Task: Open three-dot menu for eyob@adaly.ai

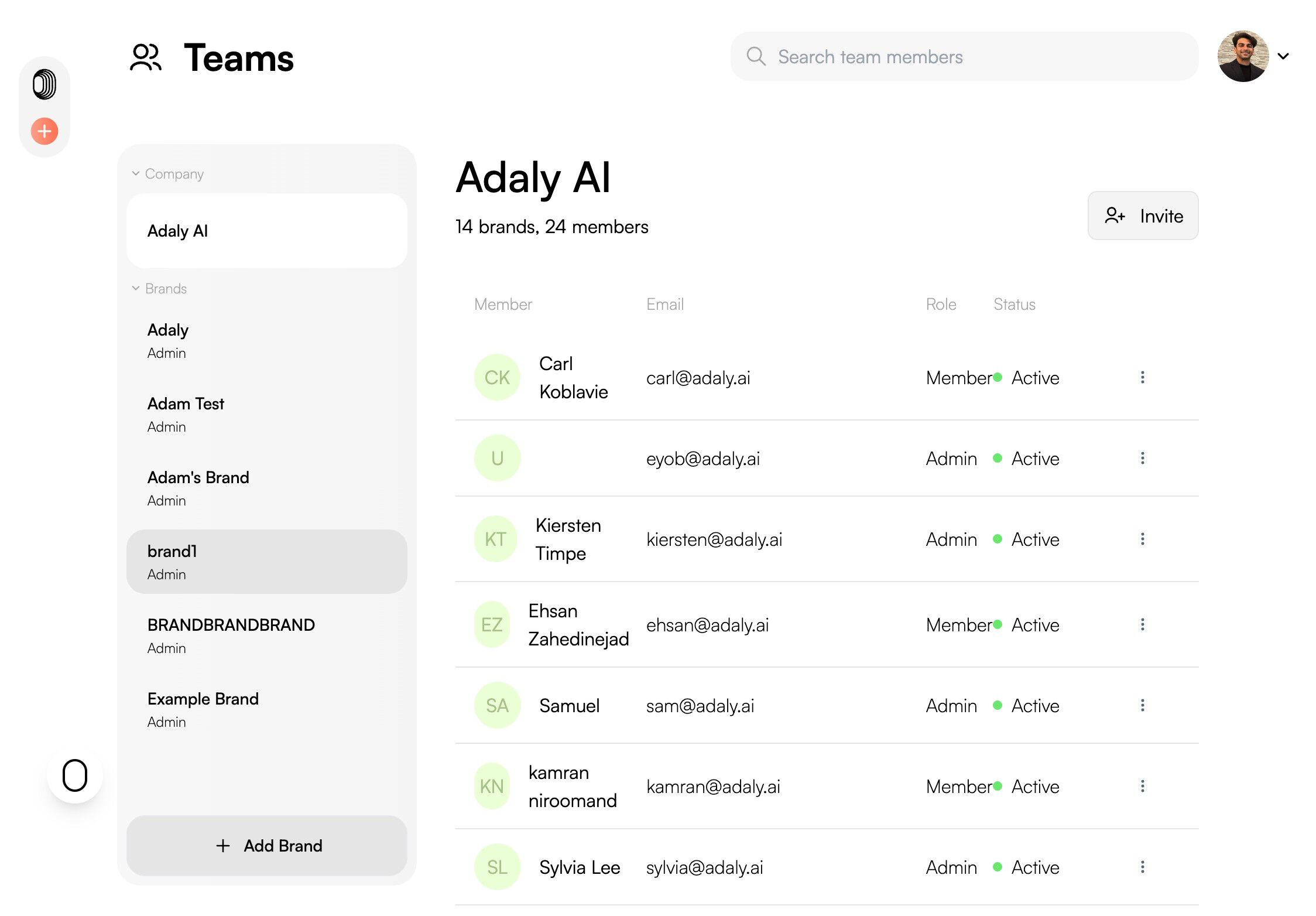Action: (x=1142, y=459)
